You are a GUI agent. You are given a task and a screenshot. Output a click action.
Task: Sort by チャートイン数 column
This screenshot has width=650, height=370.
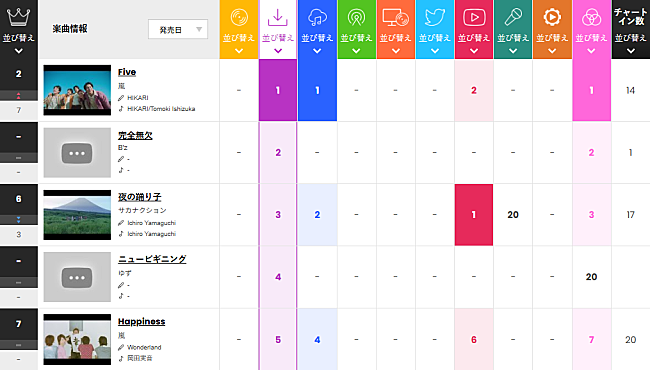pos(631,44)
